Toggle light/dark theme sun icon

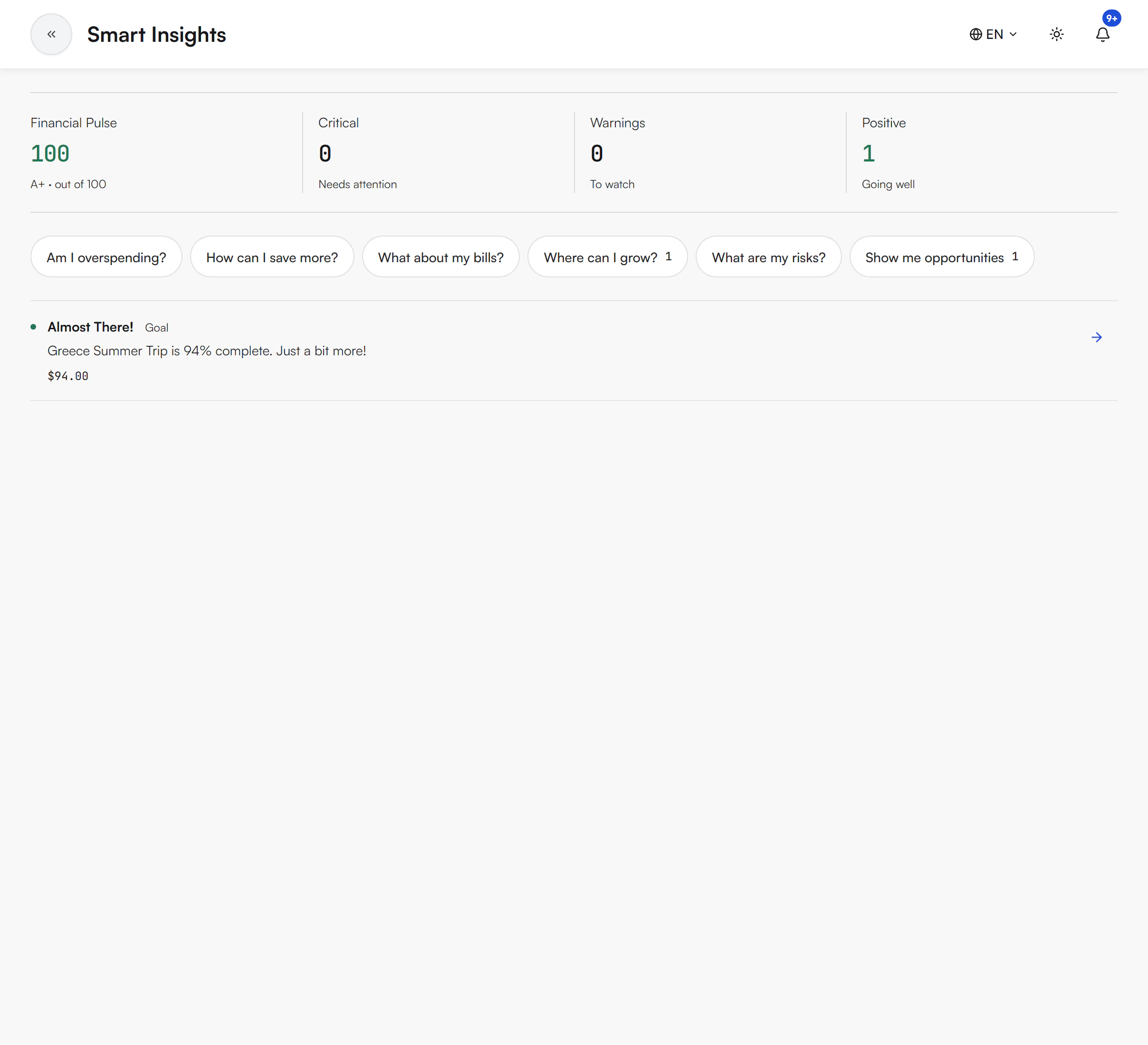[1056, 34]
